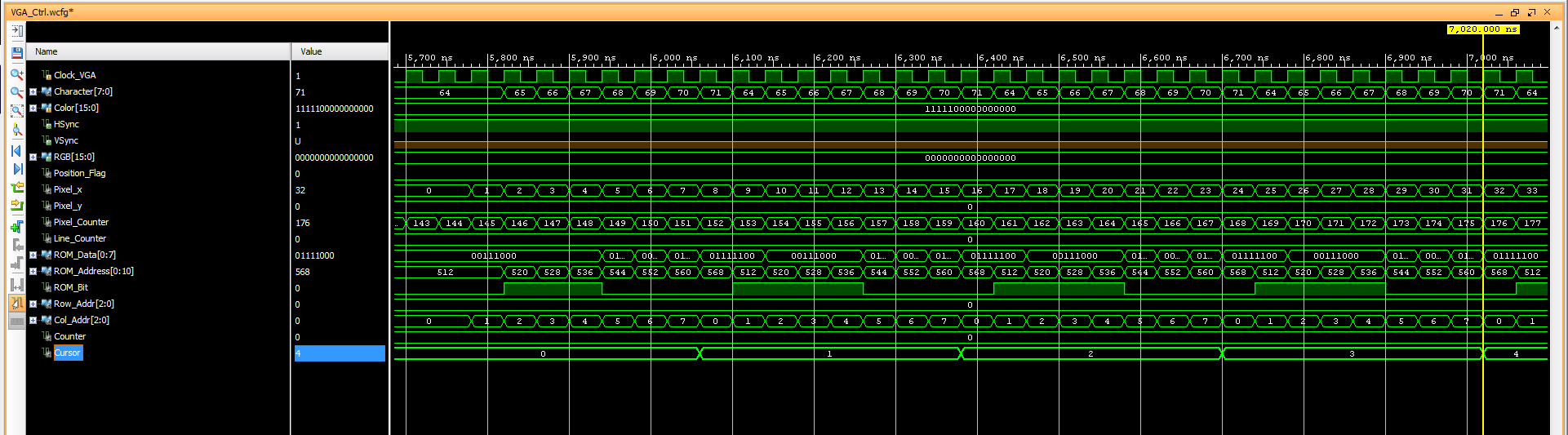Expand the Color[15:0] bus
The height and width of the screenshot is (435, 1568).
[33, 108]
